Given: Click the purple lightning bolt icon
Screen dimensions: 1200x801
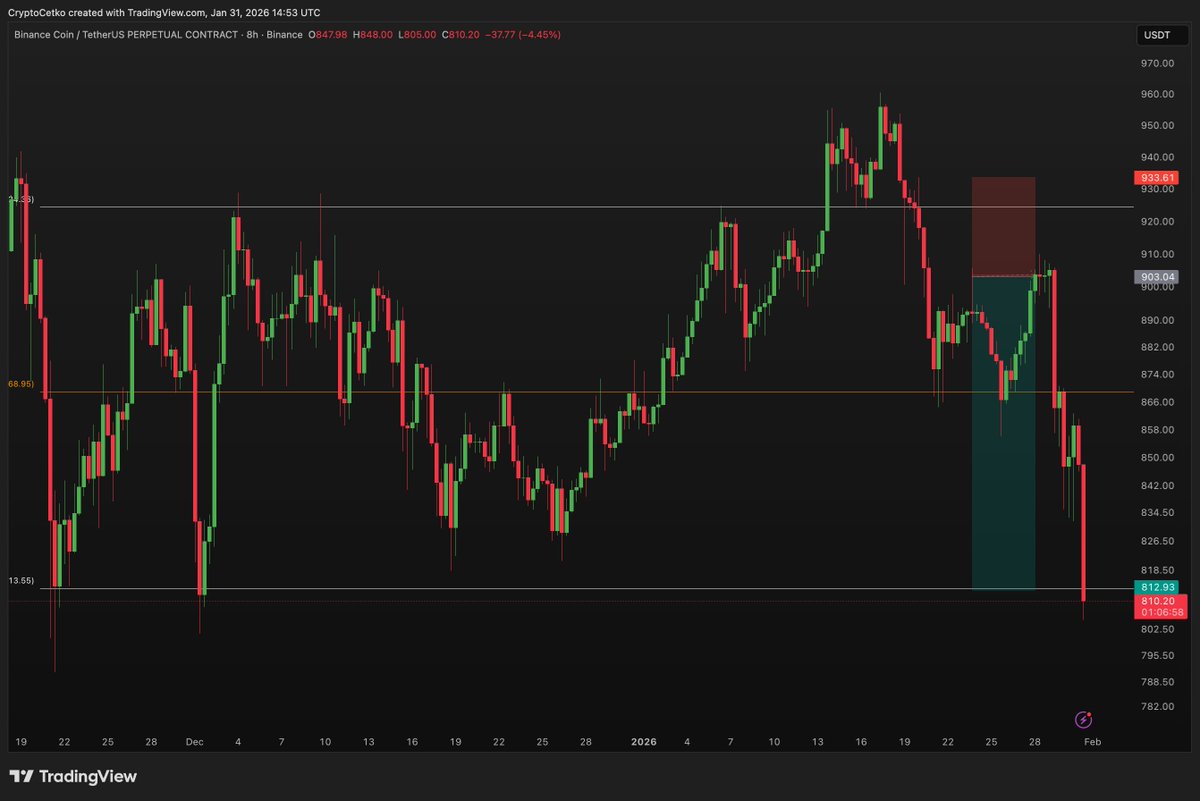Looking at the screenshot, I should [x=1083, y=719].
